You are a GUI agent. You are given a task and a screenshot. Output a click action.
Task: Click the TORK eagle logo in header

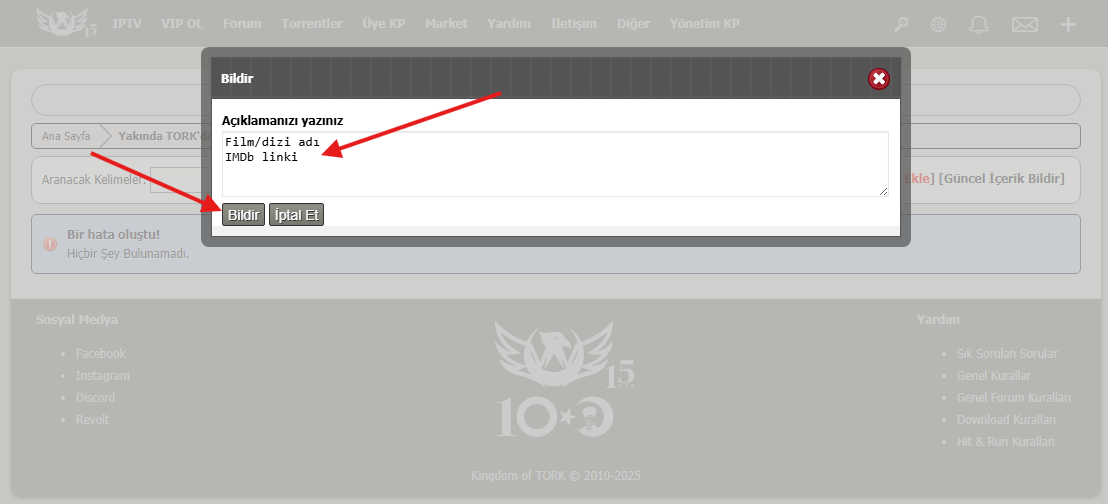pyautogui.click(x=66, y=23)
